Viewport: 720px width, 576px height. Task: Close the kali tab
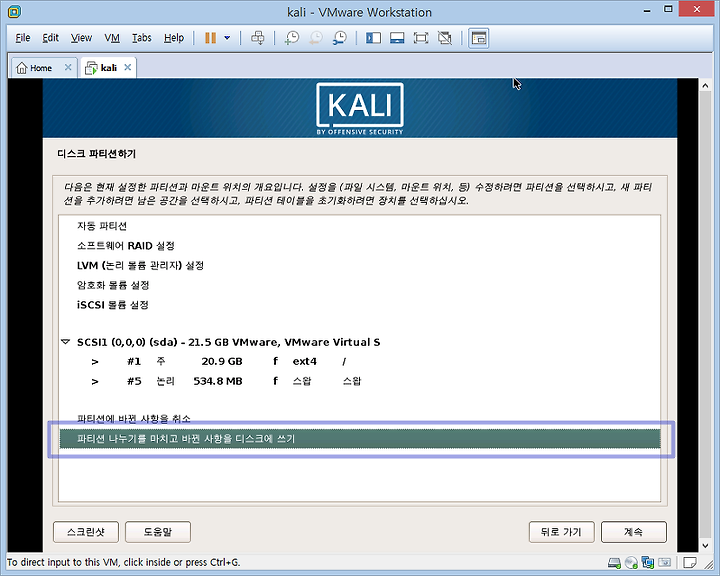[128, 68]
